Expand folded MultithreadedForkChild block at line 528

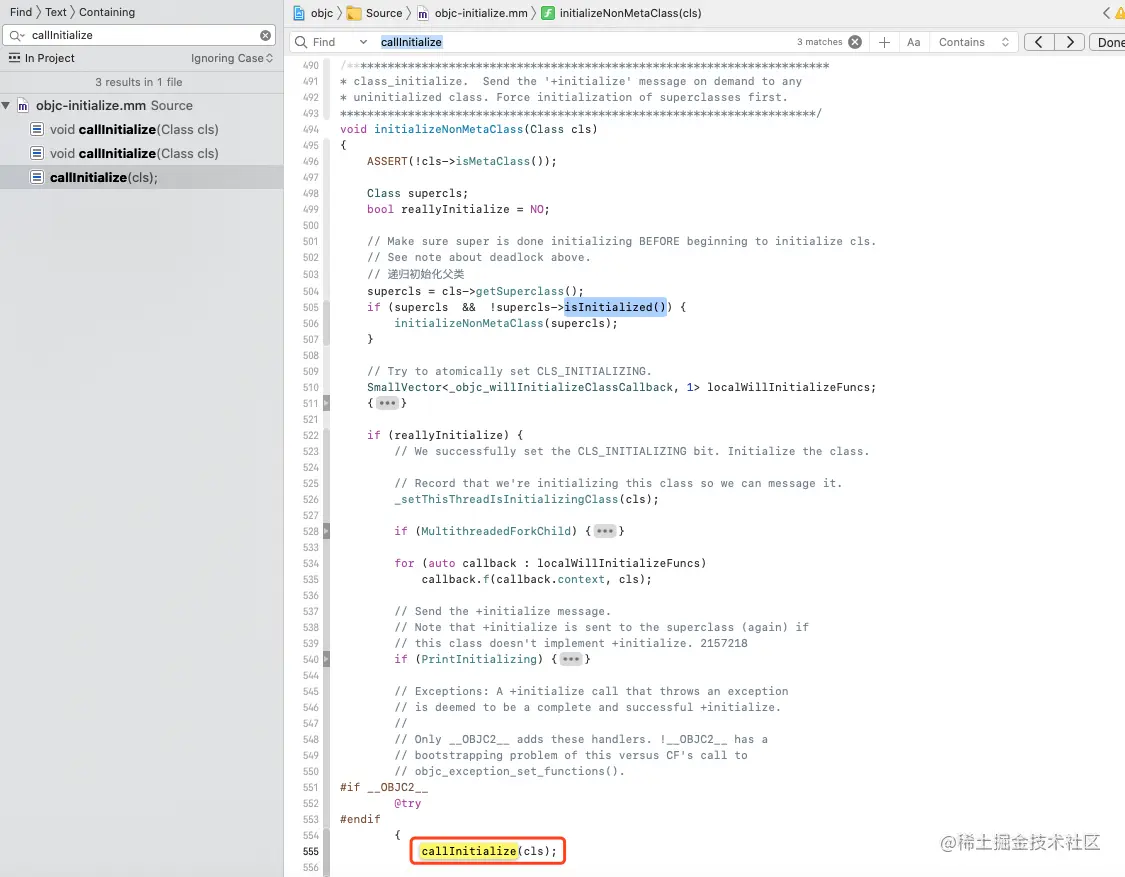pyautogui.click(x=605, y=531)
